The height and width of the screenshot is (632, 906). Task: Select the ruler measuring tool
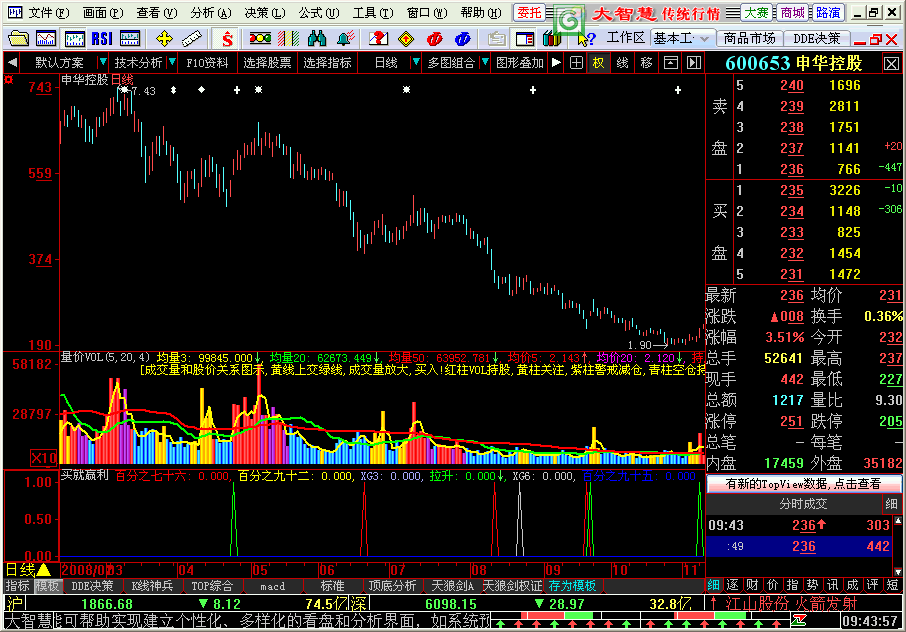point(191,39)
